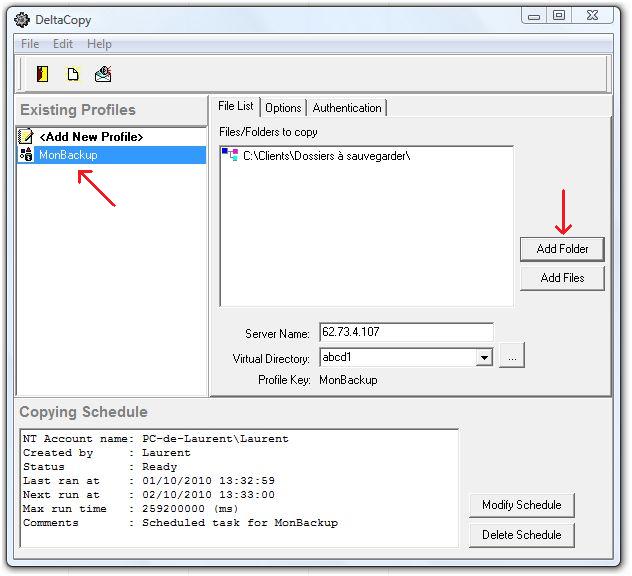
Task: Switch to the File List tab
Action: [236, 106]
